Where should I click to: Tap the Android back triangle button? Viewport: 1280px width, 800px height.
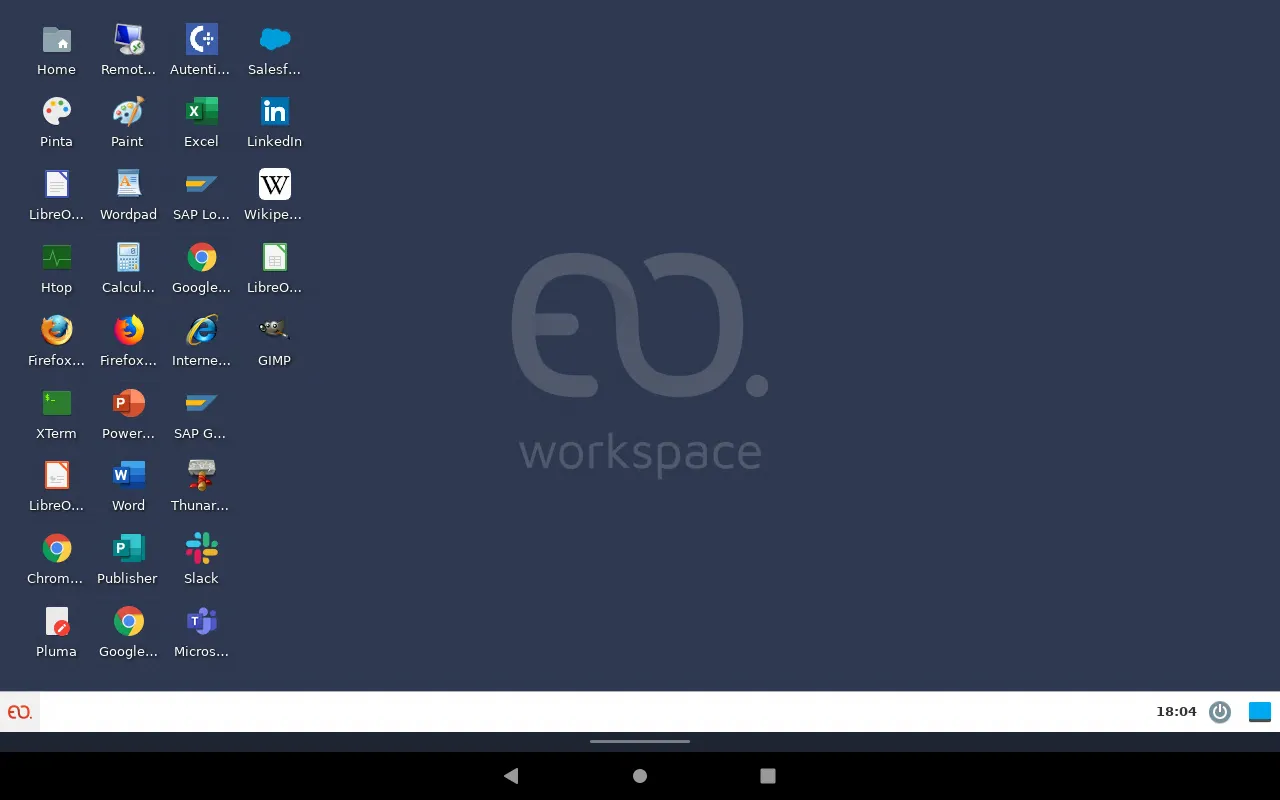pos(511,776)
